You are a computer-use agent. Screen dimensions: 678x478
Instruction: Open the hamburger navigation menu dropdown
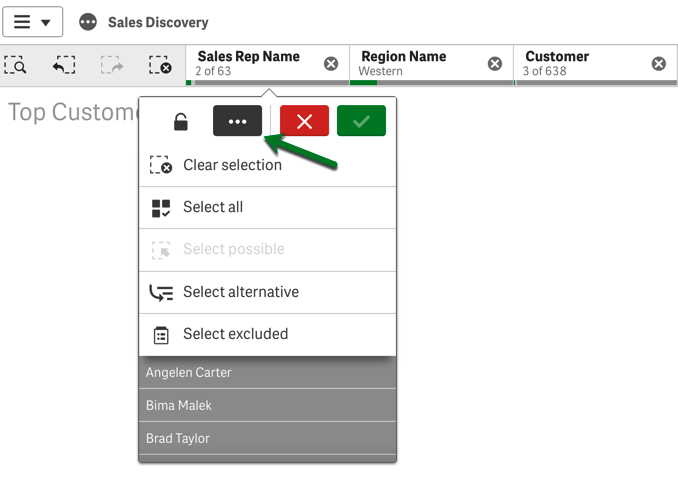(32, 22)
